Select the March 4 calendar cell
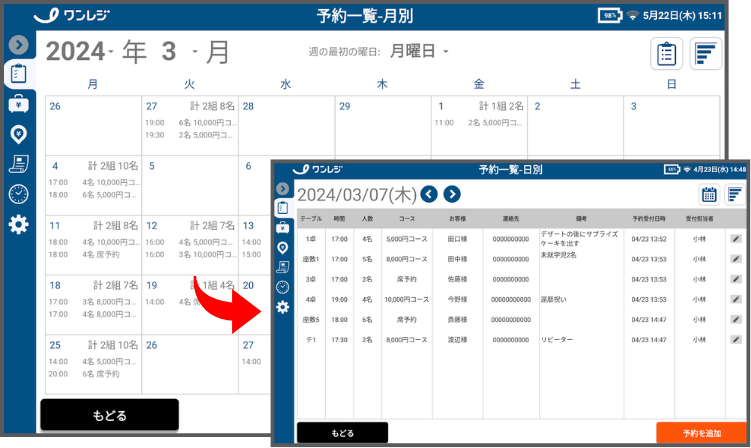 (93, 185)
